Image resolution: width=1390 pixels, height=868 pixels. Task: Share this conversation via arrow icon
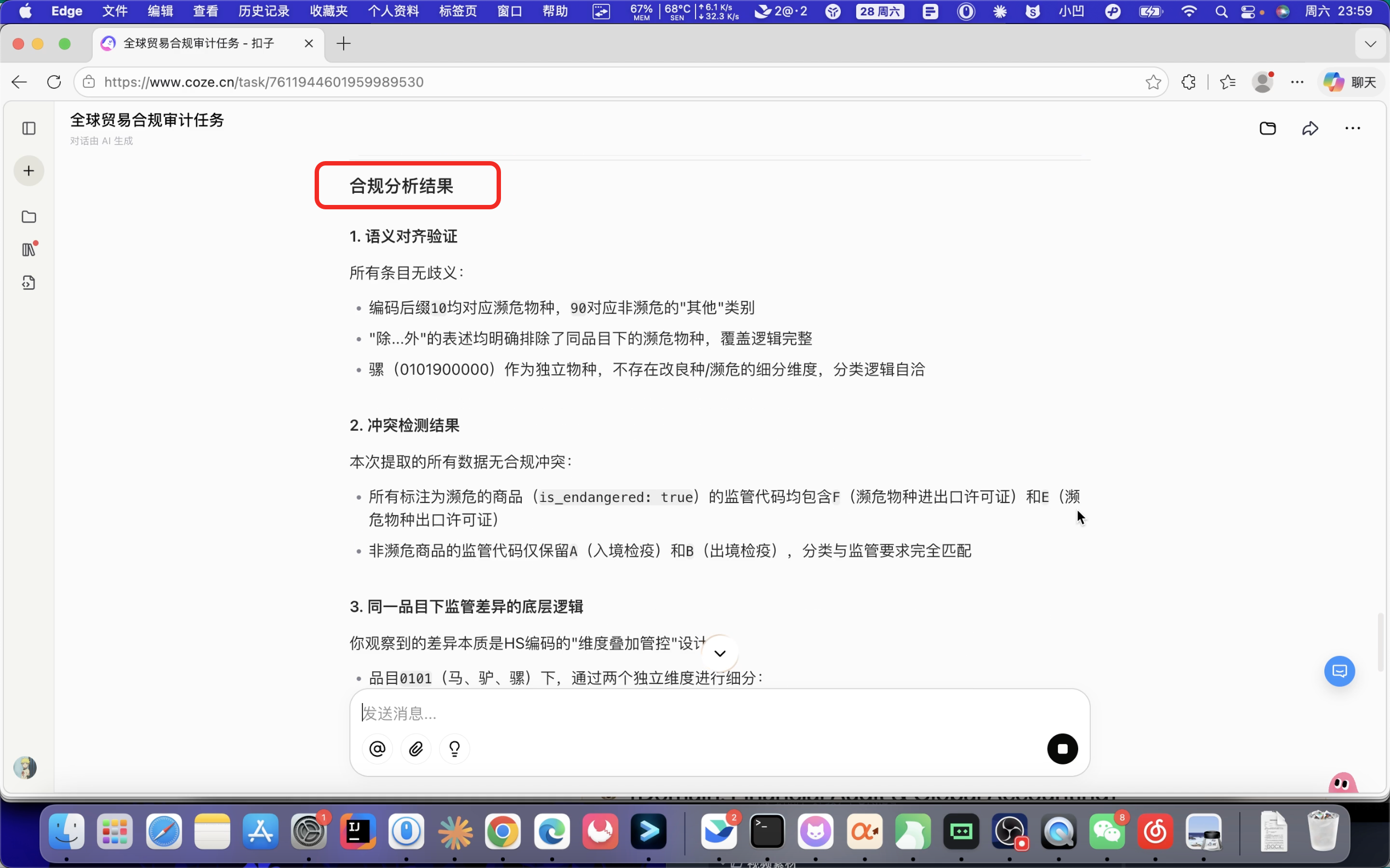click(1309, 128)
